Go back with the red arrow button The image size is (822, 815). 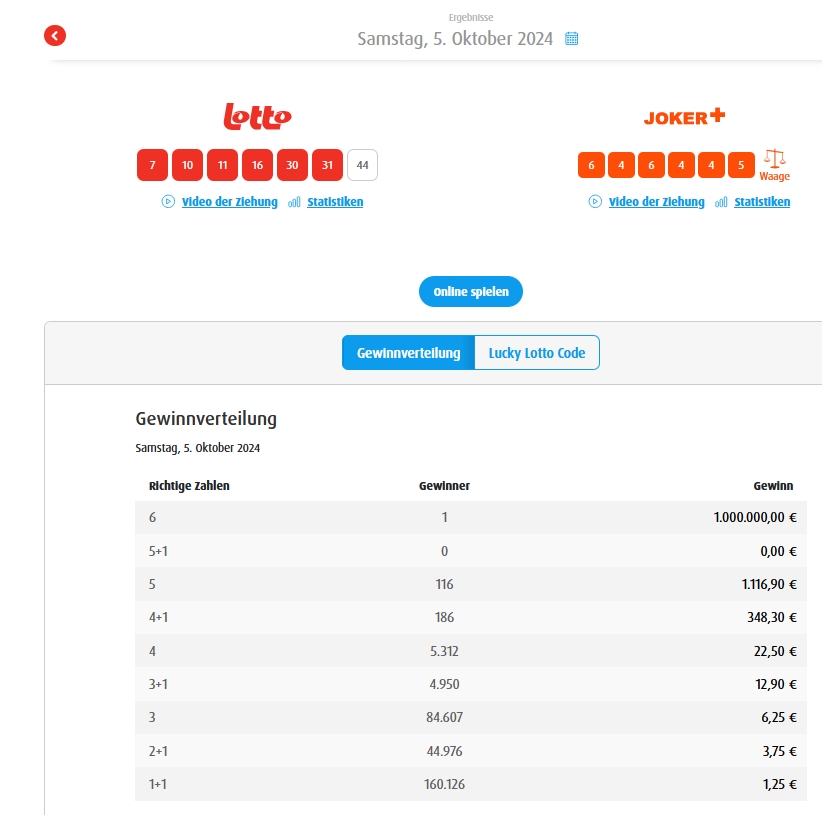click(x=55, y=36)
